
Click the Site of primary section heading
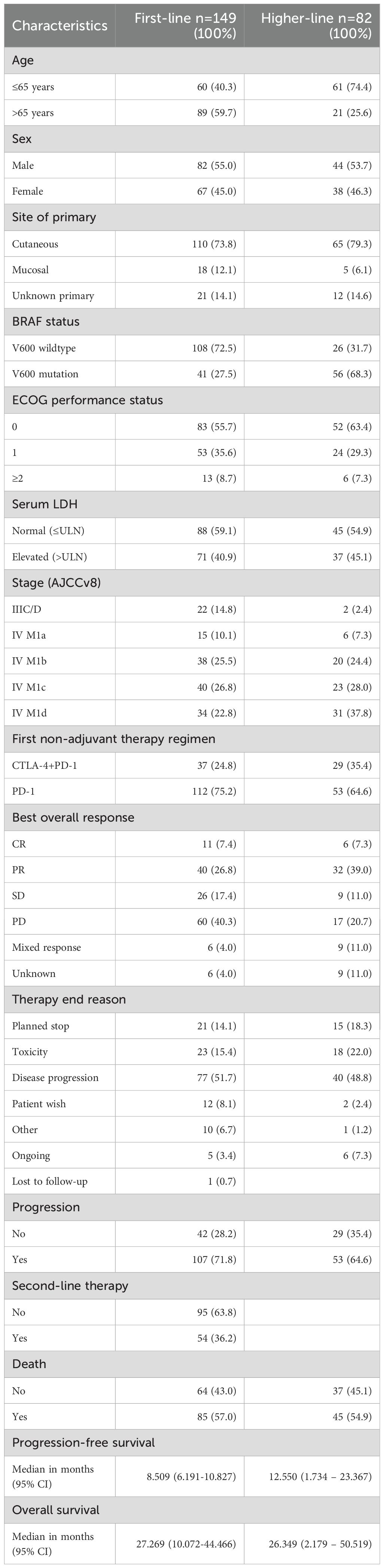click(54, 217)
